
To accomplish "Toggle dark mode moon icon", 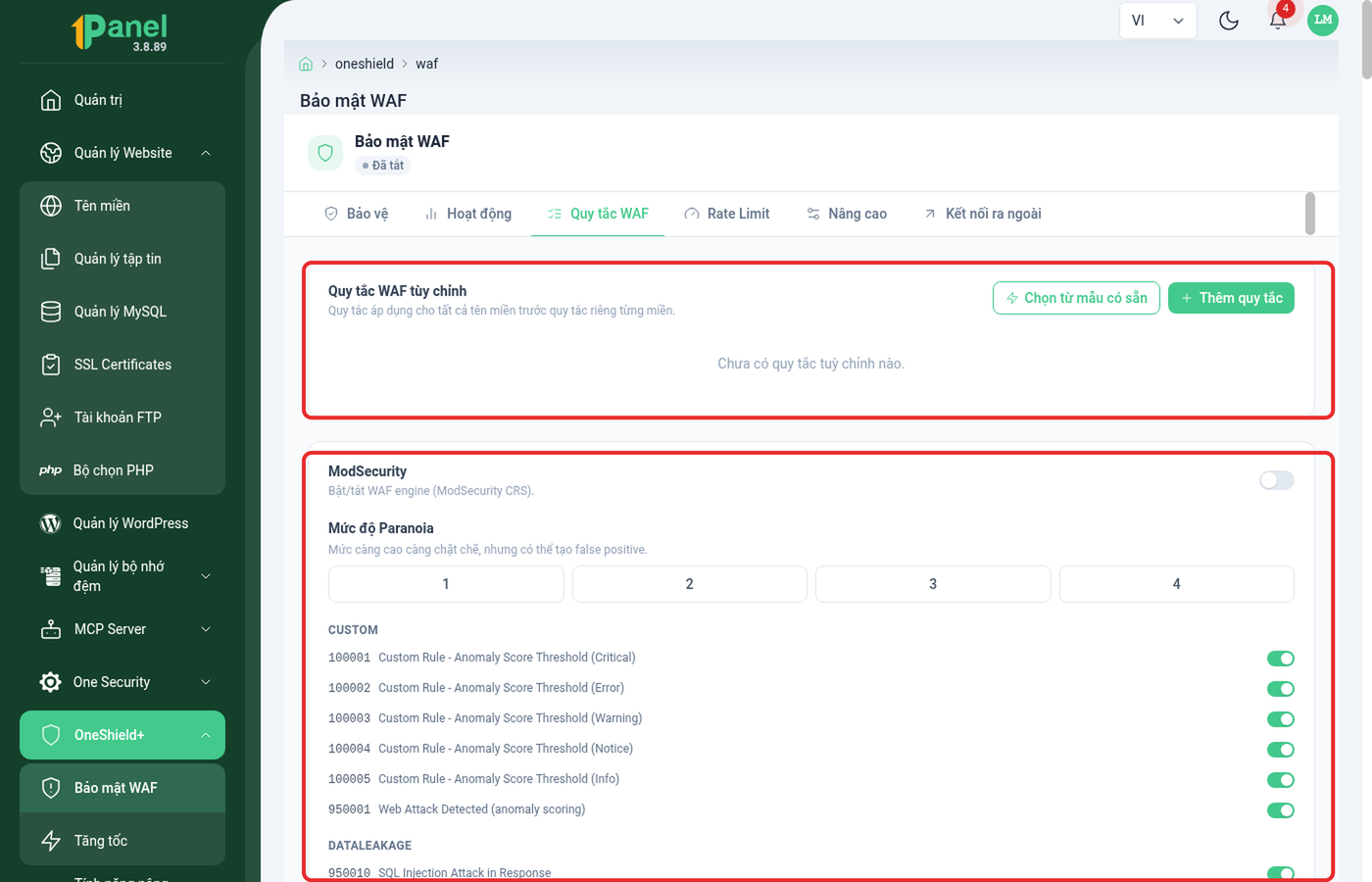I will click(1229, 21).
